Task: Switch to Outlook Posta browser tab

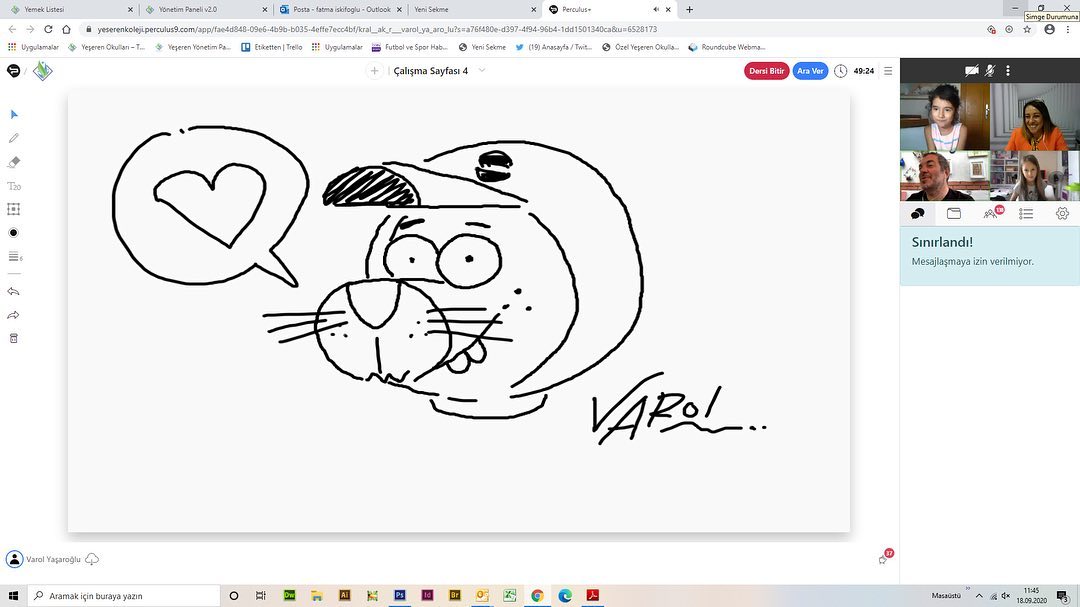Action: point(341,10)
